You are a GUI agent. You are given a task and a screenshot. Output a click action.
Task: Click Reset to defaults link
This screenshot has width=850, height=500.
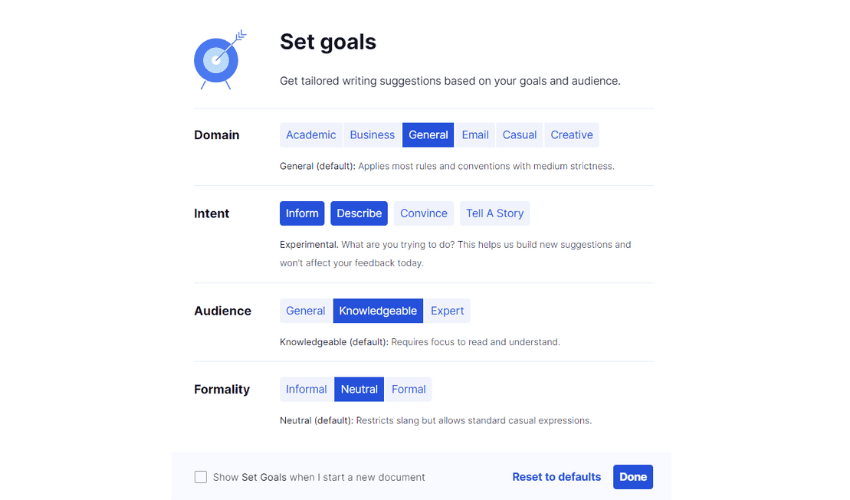click(556, 477)
